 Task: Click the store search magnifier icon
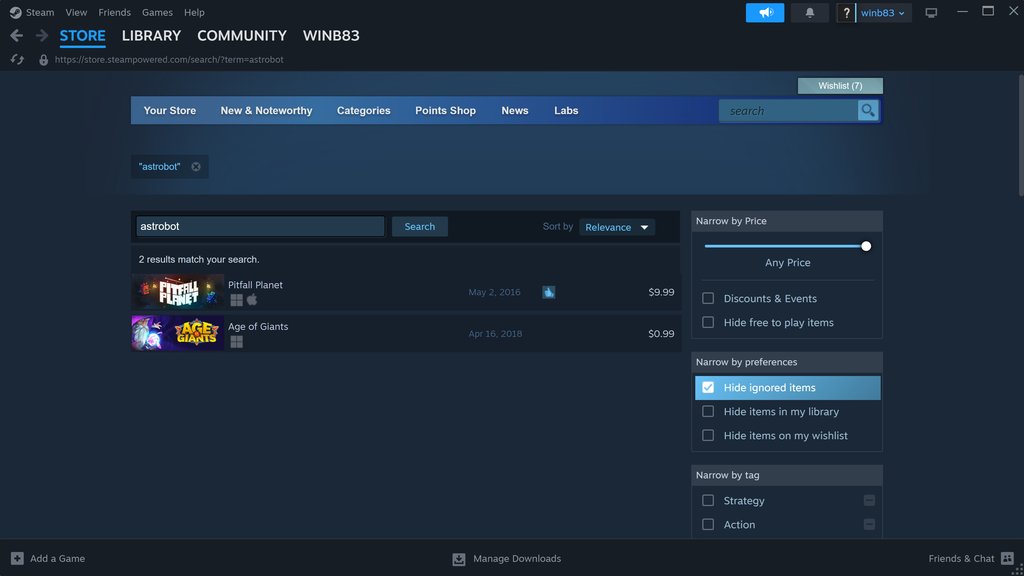[x=867, y=110]
